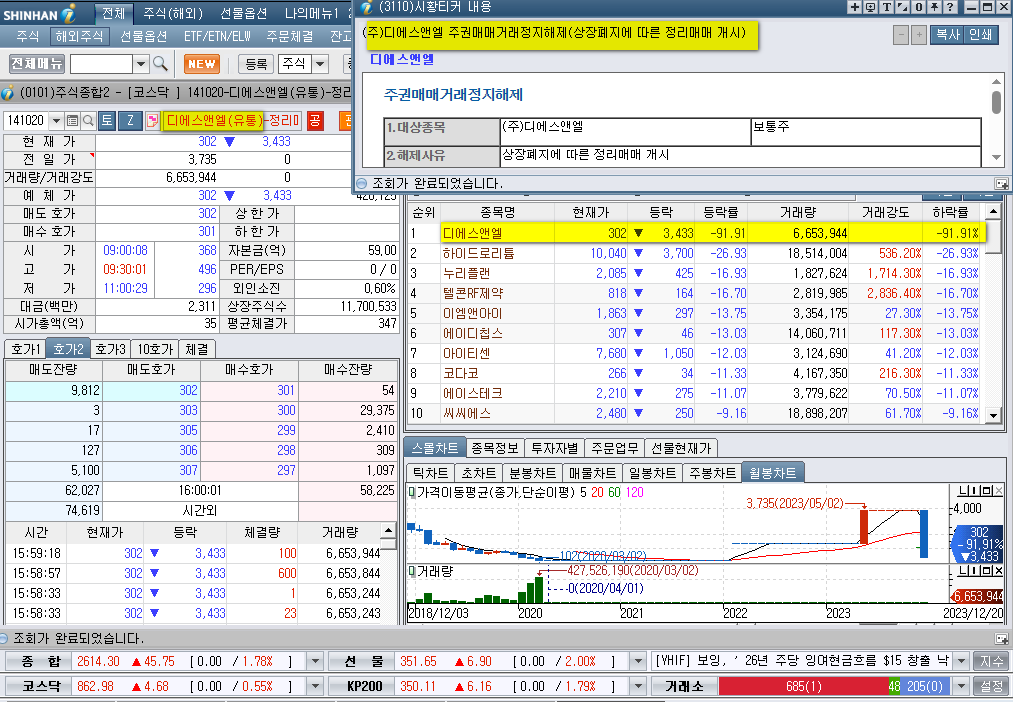Click the monitor icon in ticker window titlebar
Screen dimensions: 1013x702
tap(870, 8)
